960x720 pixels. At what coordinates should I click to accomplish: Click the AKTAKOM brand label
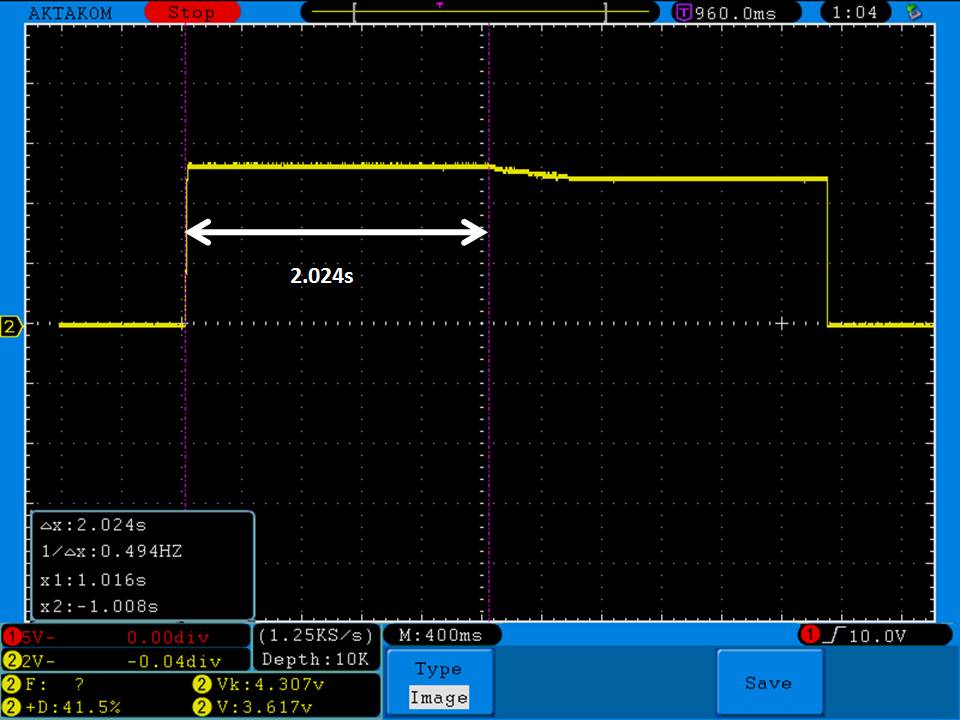(70, 13)
